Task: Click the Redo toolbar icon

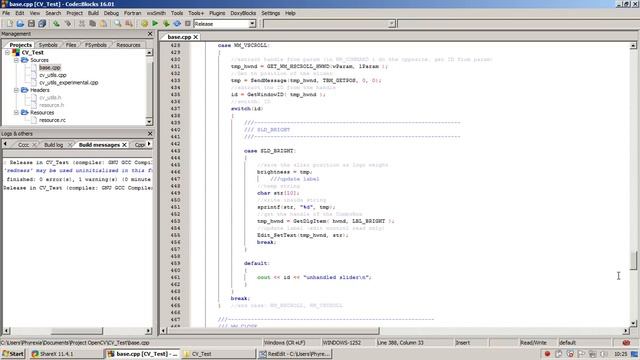Action: click(x=67, y=24)
